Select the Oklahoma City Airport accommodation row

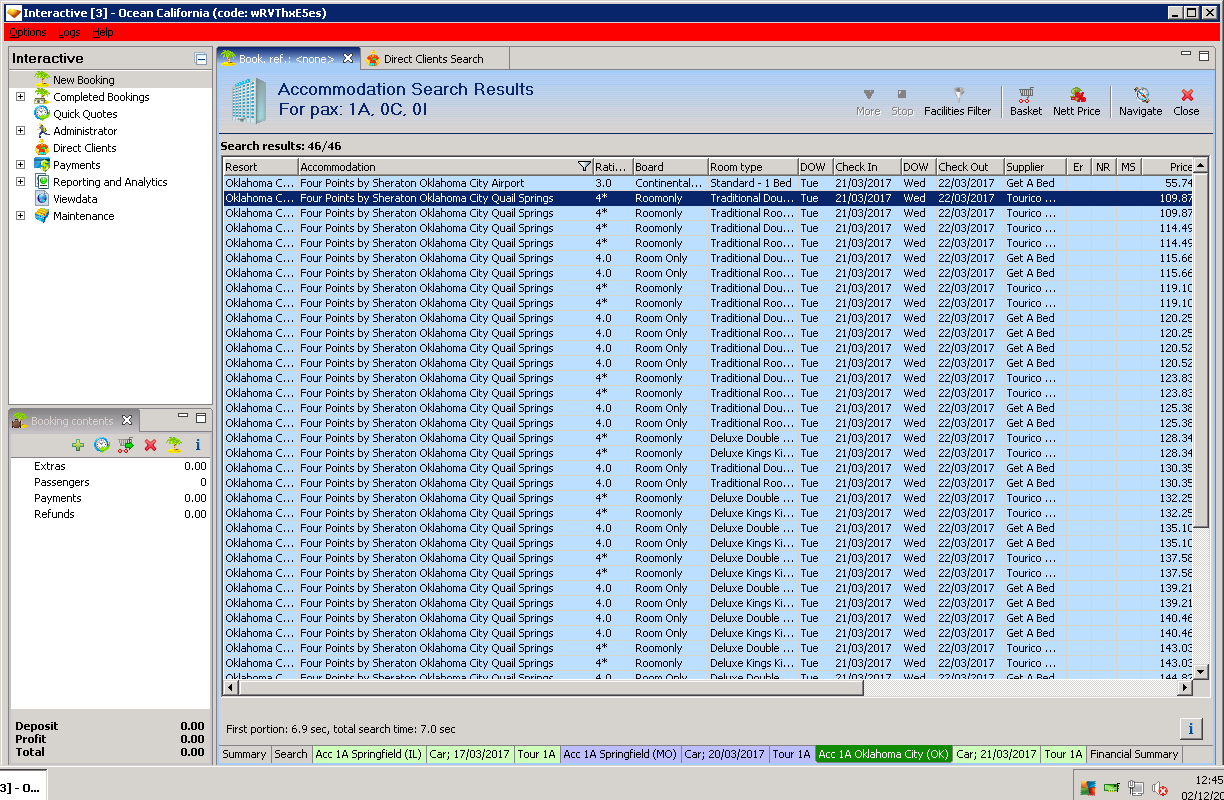click(708, 183)
